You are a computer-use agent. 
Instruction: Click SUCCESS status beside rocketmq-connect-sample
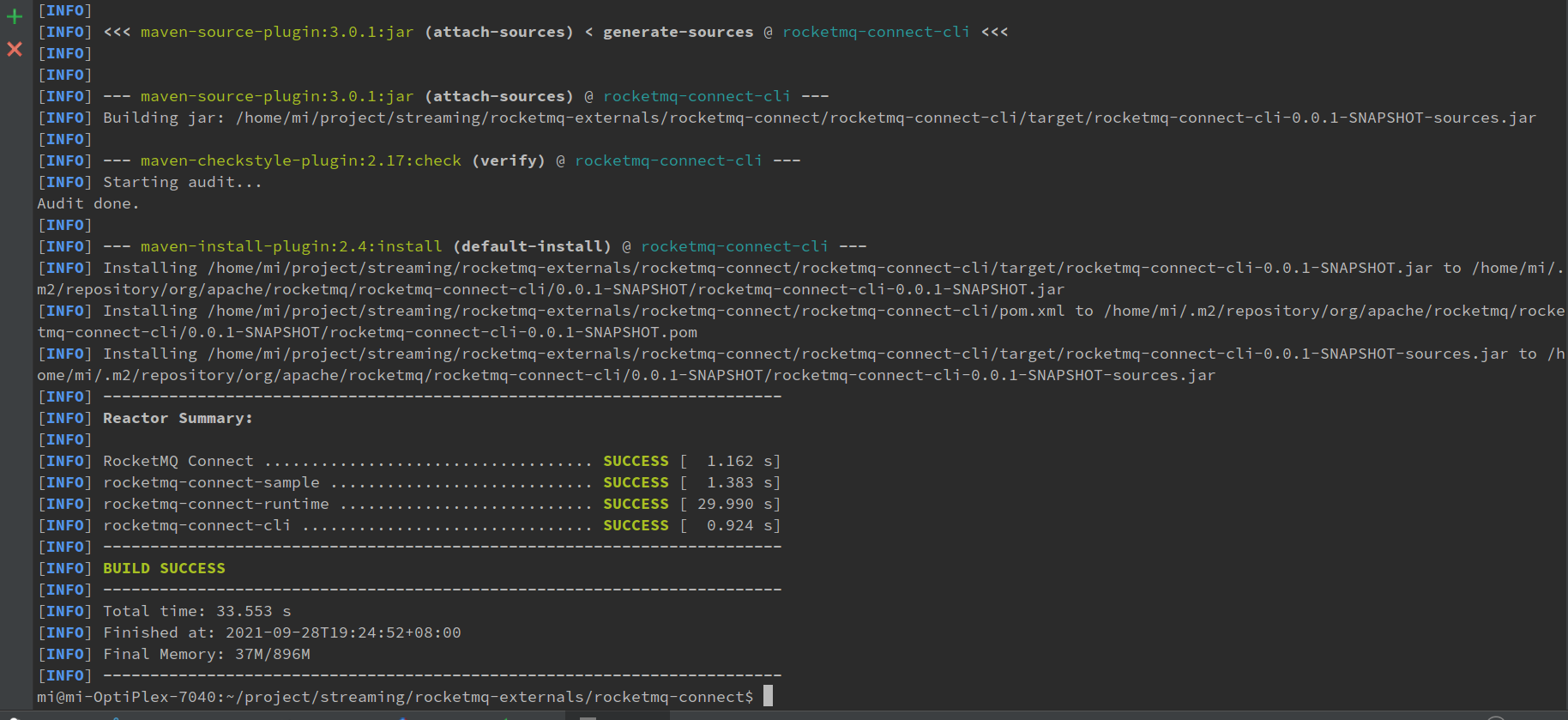(x=636, y=482)
